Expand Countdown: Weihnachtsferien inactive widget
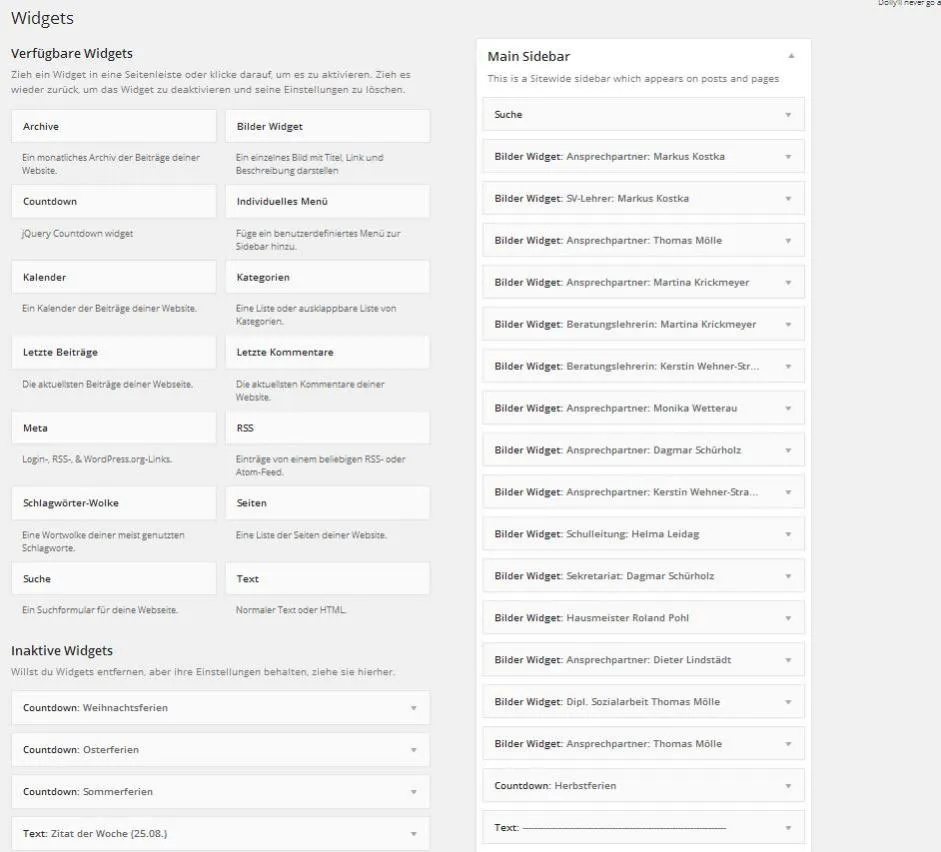Viewport: 941px width, 852px height. 413,708
